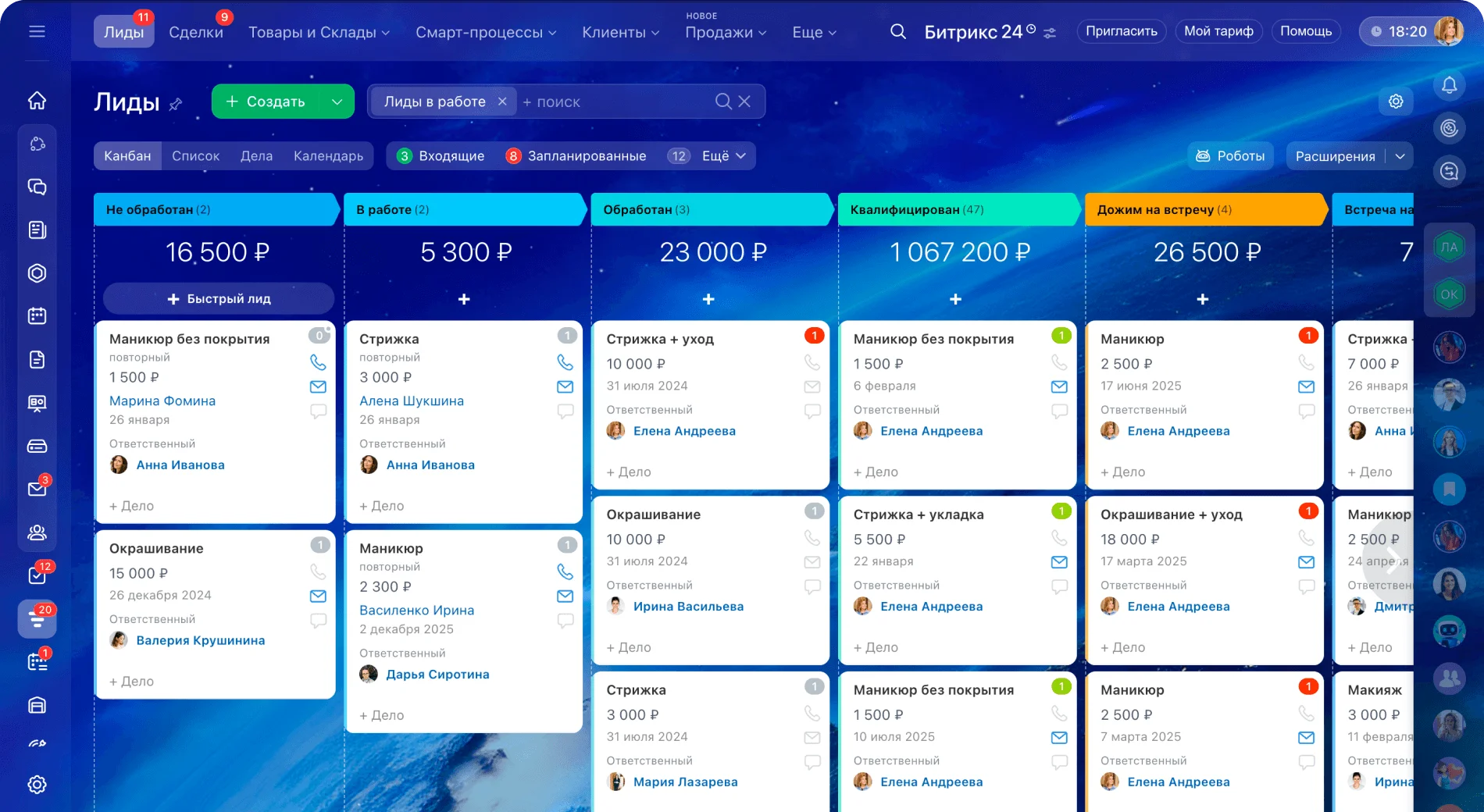Expand the Смарт-процессы dropdown menu
Image resolution: width=1484 pixels, height=812 pixels.
[486, 33]
